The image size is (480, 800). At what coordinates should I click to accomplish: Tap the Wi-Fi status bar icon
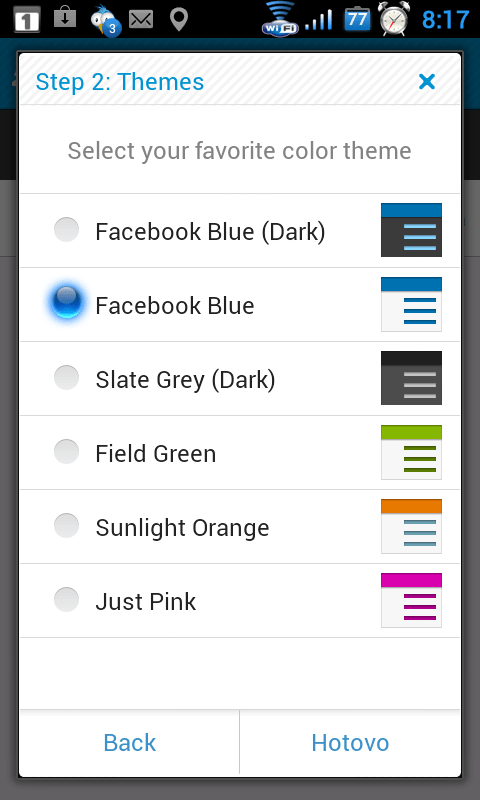[x=280, y=19]
